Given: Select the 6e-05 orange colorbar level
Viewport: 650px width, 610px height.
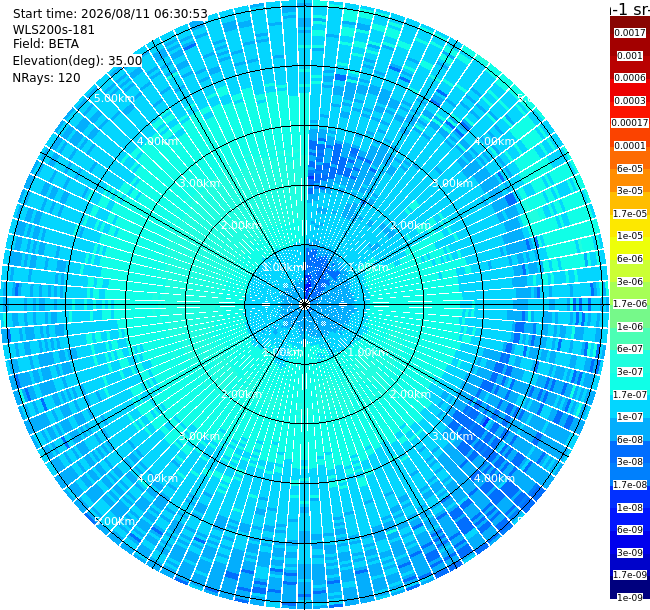Looking at the screenshot, I should tap(630, 169).
